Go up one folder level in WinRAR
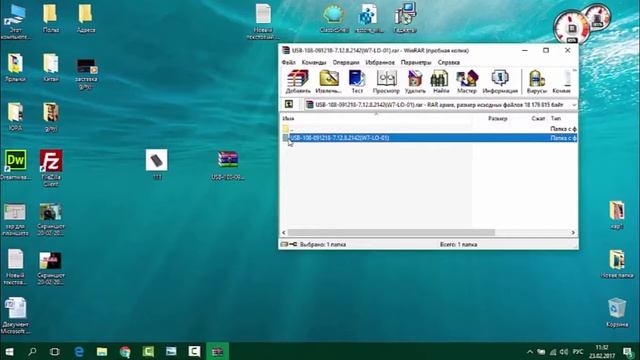This screenshot has width=640, height=360. pos(289,104)
